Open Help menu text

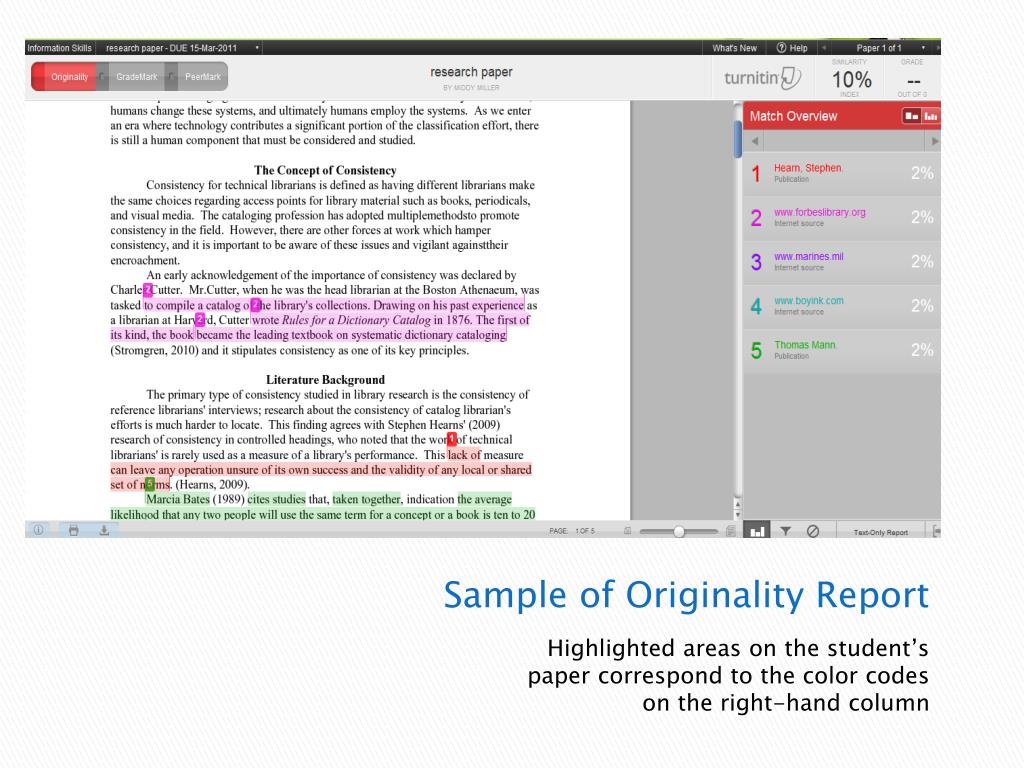tap(799, 48)
